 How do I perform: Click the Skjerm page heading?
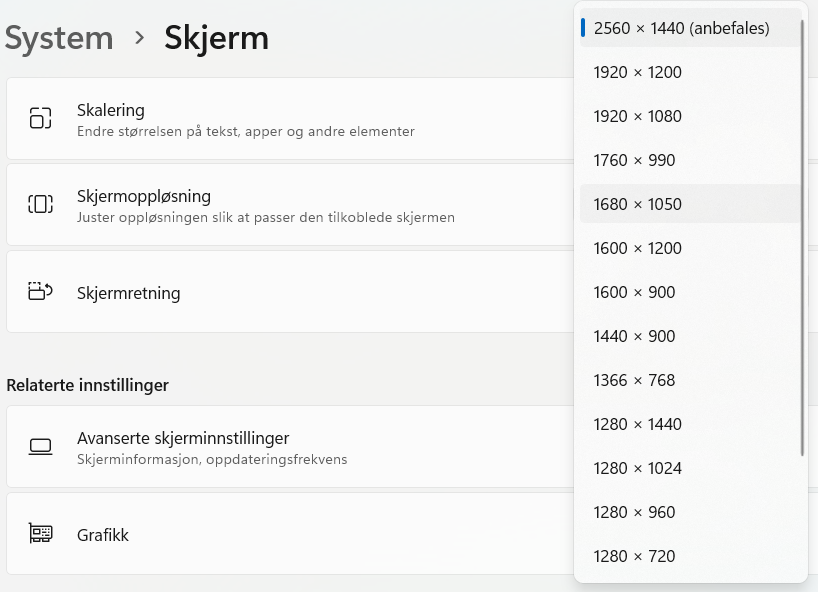pyautogui.click(x=216, y=38)
